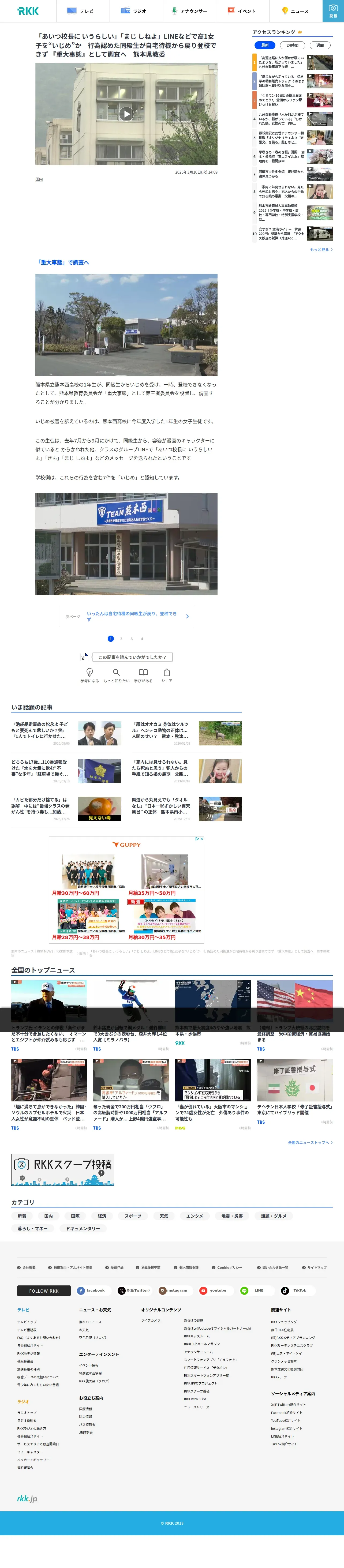Screen dimensions: 344x1568
Task: Open rank 1 article about 高速道路
Action: pyautogui.click(x=293, y=63)
